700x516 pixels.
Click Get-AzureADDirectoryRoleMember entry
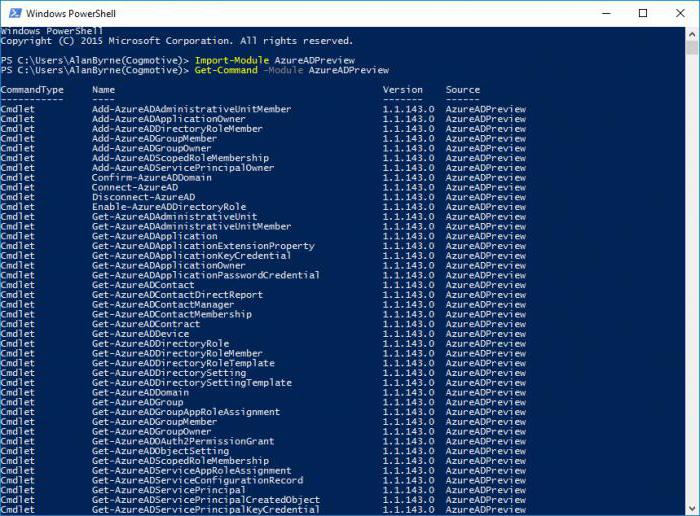pyautogui.click(x=177, y=354)
